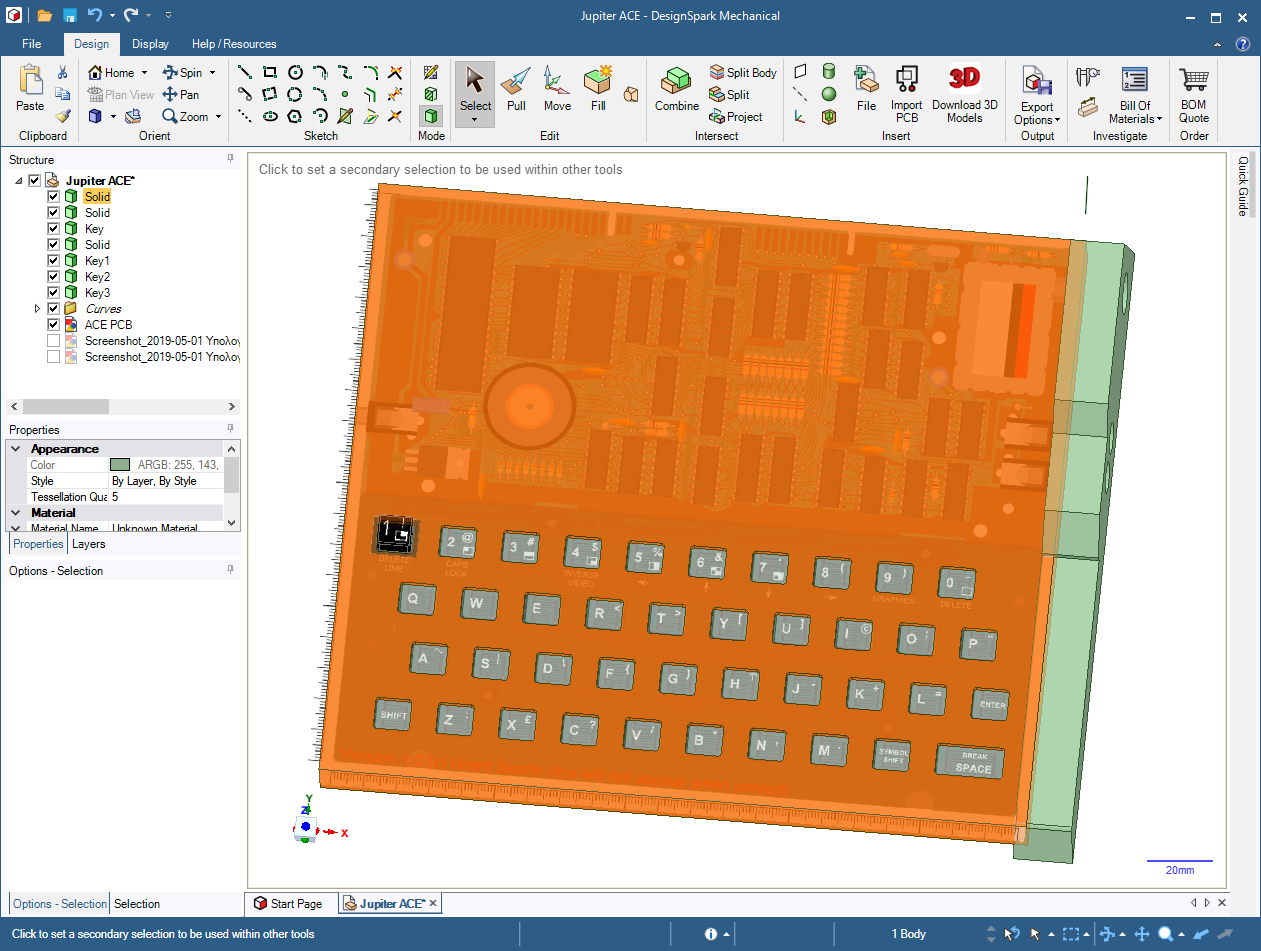The height and width of the screenshot is (951, 1261).
Task: Open the Start Page tab
Action: (288, 903)
